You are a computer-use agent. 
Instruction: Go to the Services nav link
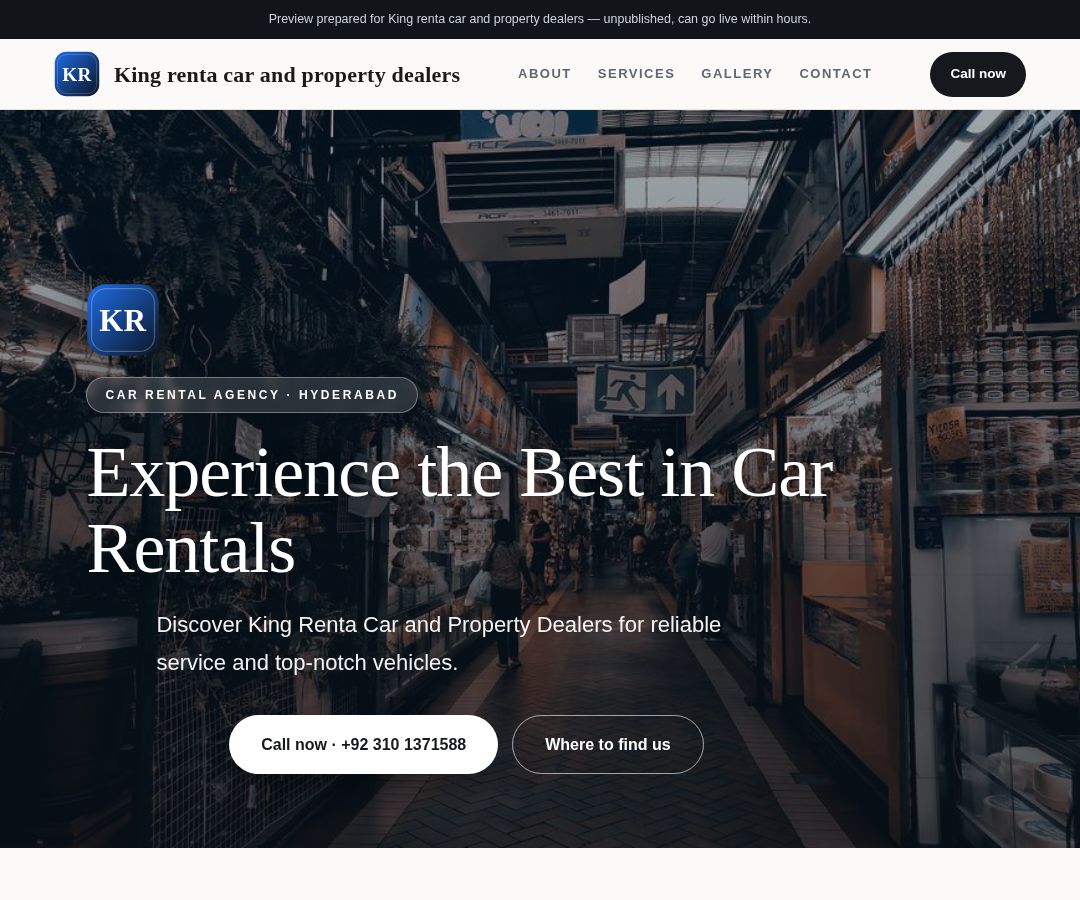(636, 74)
